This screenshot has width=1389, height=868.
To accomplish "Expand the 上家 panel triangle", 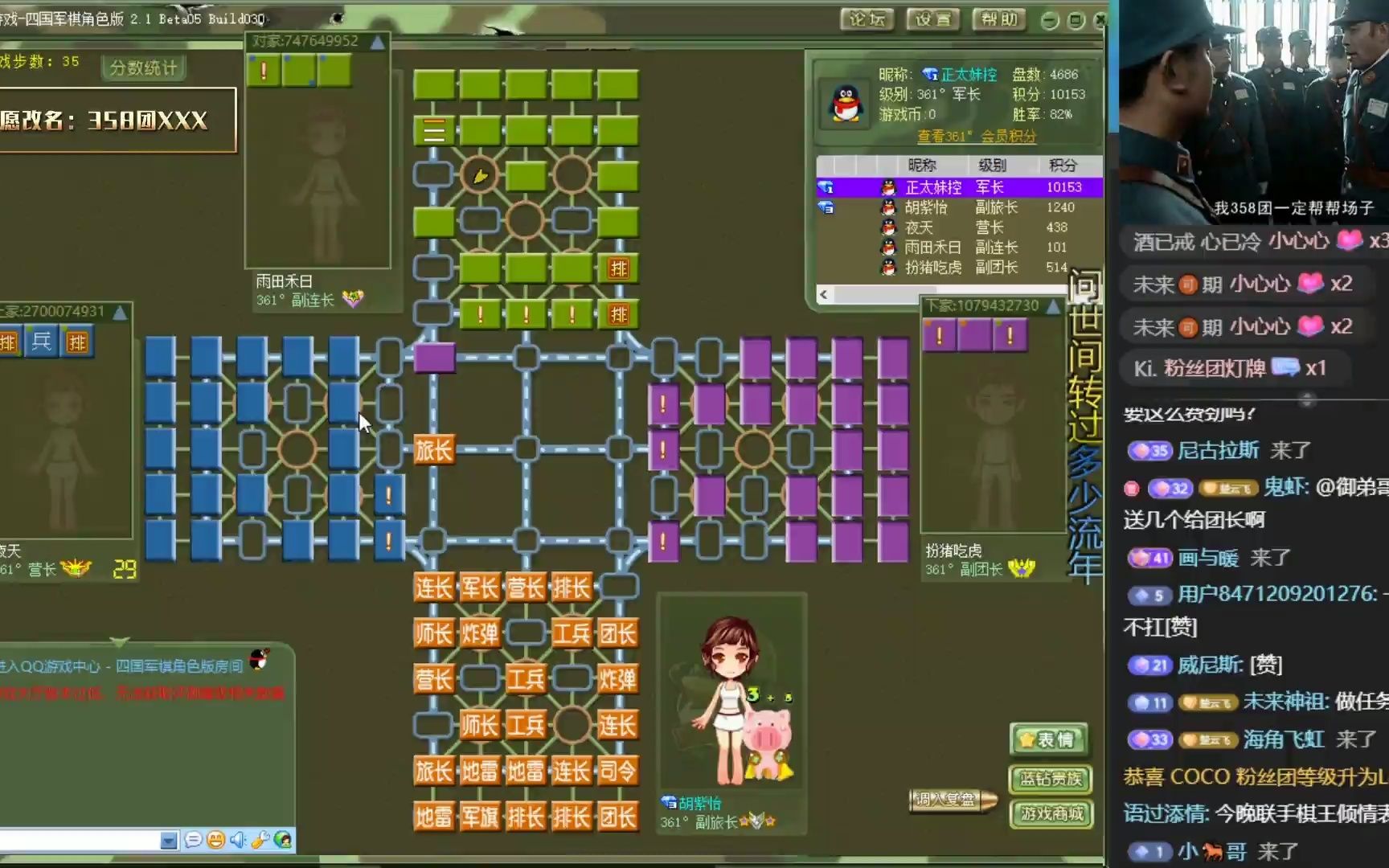I will (120, 313).
